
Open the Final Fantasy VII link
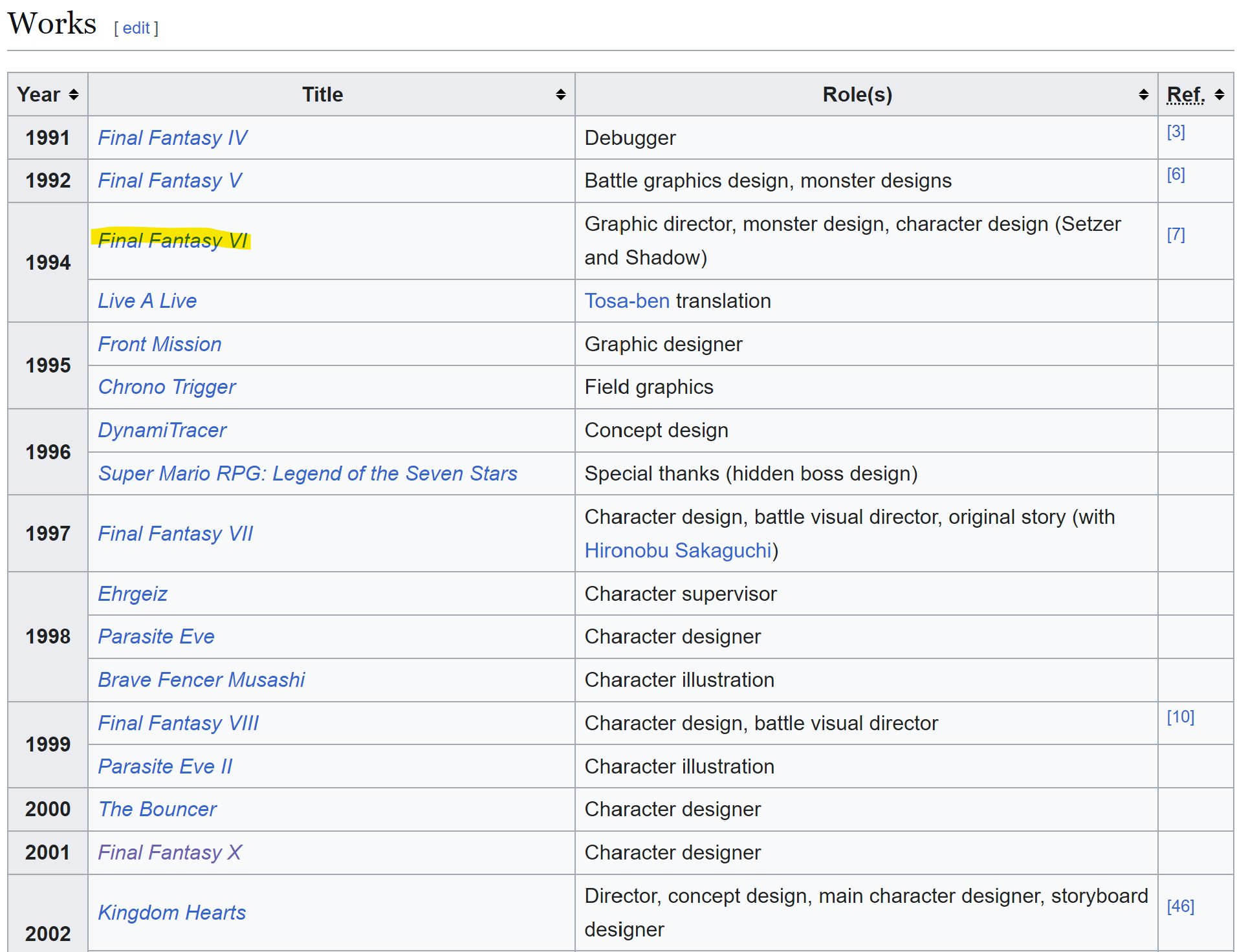[x=175, y=534]
